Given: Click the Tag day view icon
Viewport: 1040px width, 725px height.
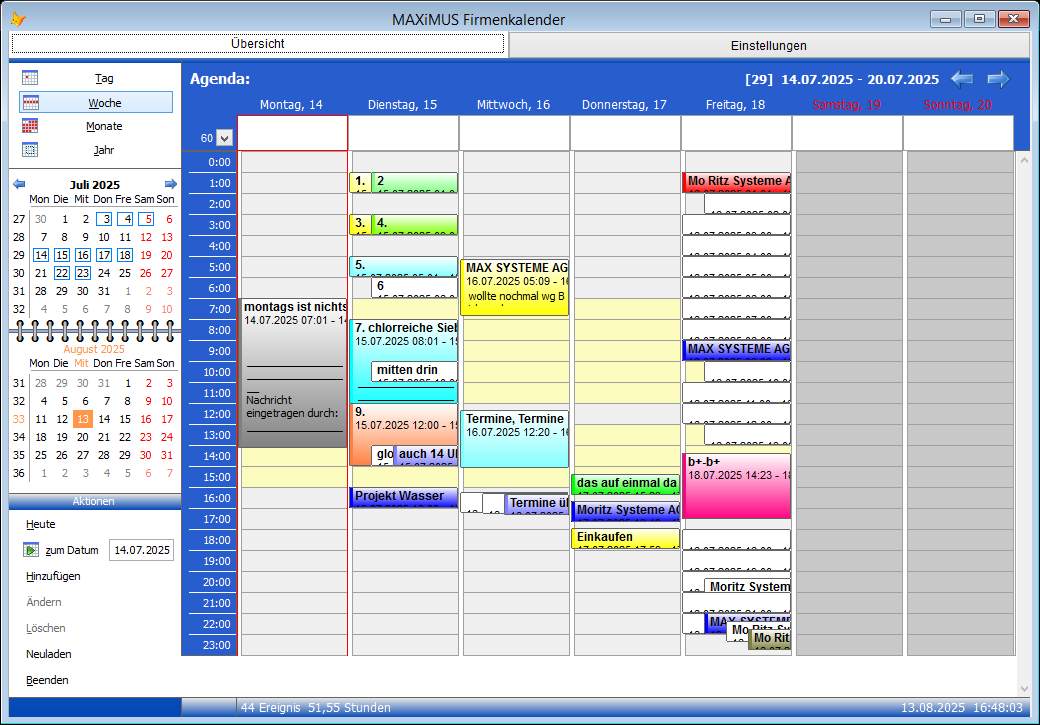Looking at the screenshot, I should coord(30,78).
